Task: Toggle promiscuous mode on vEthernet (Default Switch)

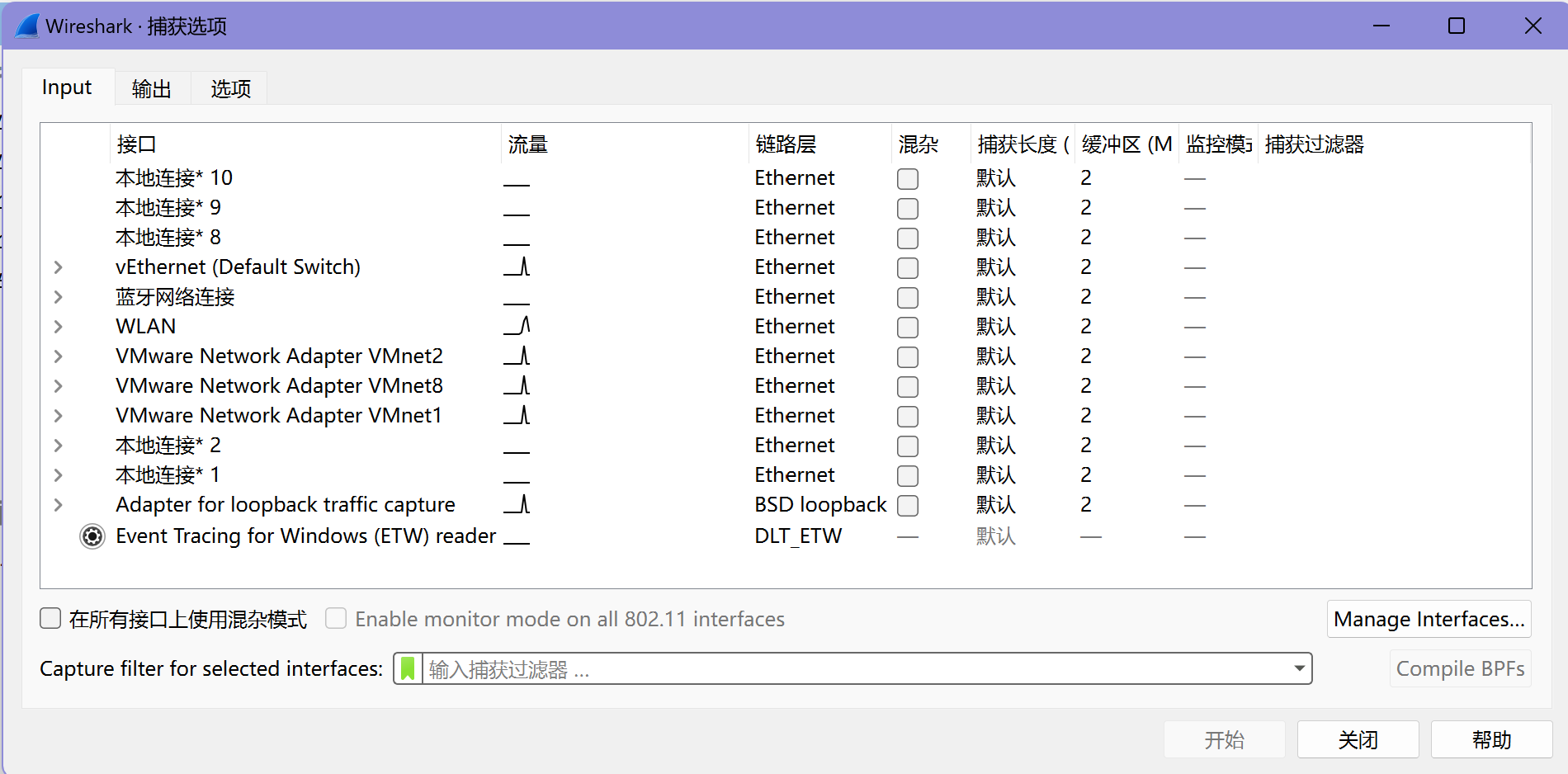Action: point(908,268)
